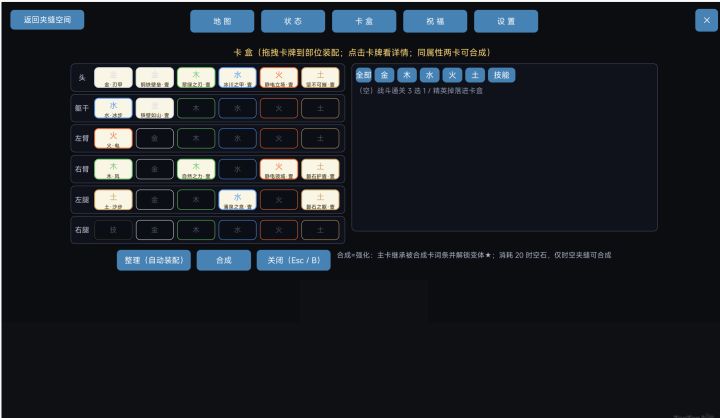This screenshot has width=720, height=418.
Task: Select the 金·刃甲 card in 头 row
Action: (x=113, y=78)
